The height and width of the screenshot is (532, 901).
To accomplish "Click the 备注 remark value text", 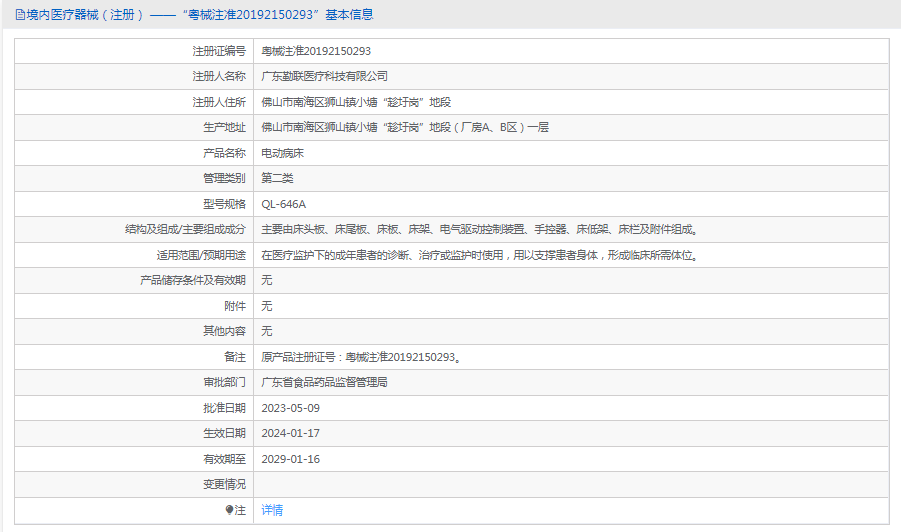I will (x=361, y=357).
